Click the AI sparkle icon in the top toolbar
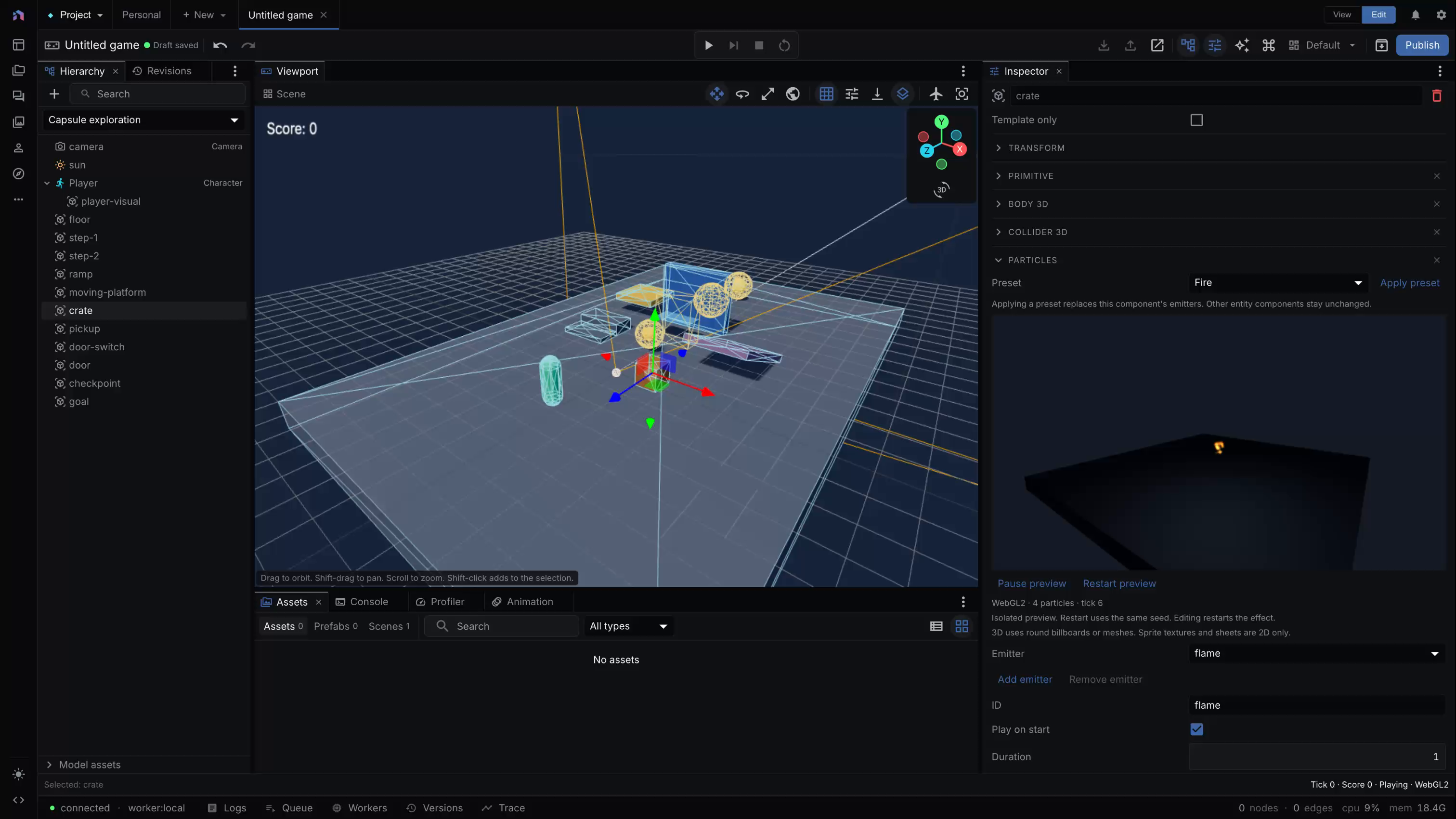This screenshot has height=819, width=1456. (x=1242, y=45)
